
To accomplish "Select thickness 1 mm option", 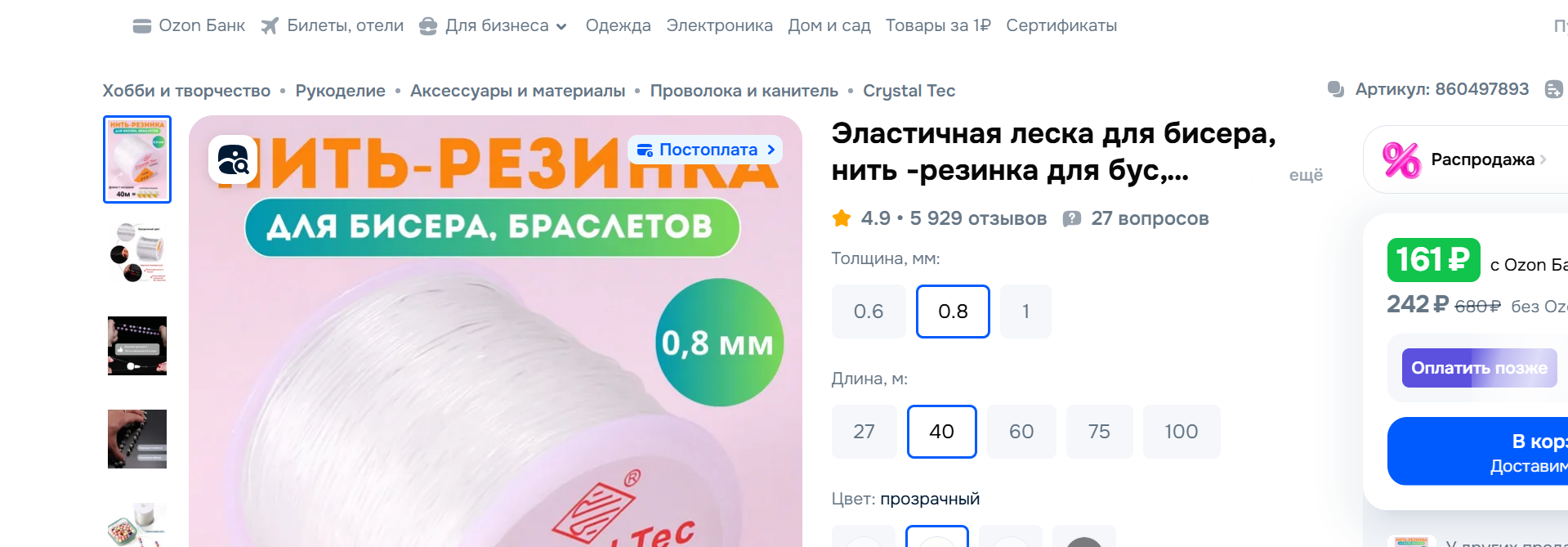I will click(1025, 312).
